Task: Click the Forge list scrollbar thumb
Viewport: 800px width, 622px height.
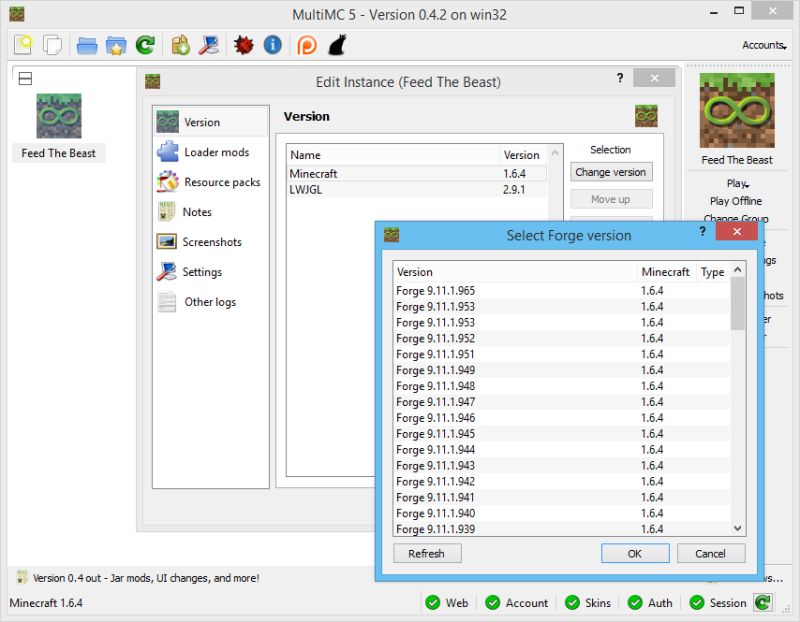Action: [738, 304]
